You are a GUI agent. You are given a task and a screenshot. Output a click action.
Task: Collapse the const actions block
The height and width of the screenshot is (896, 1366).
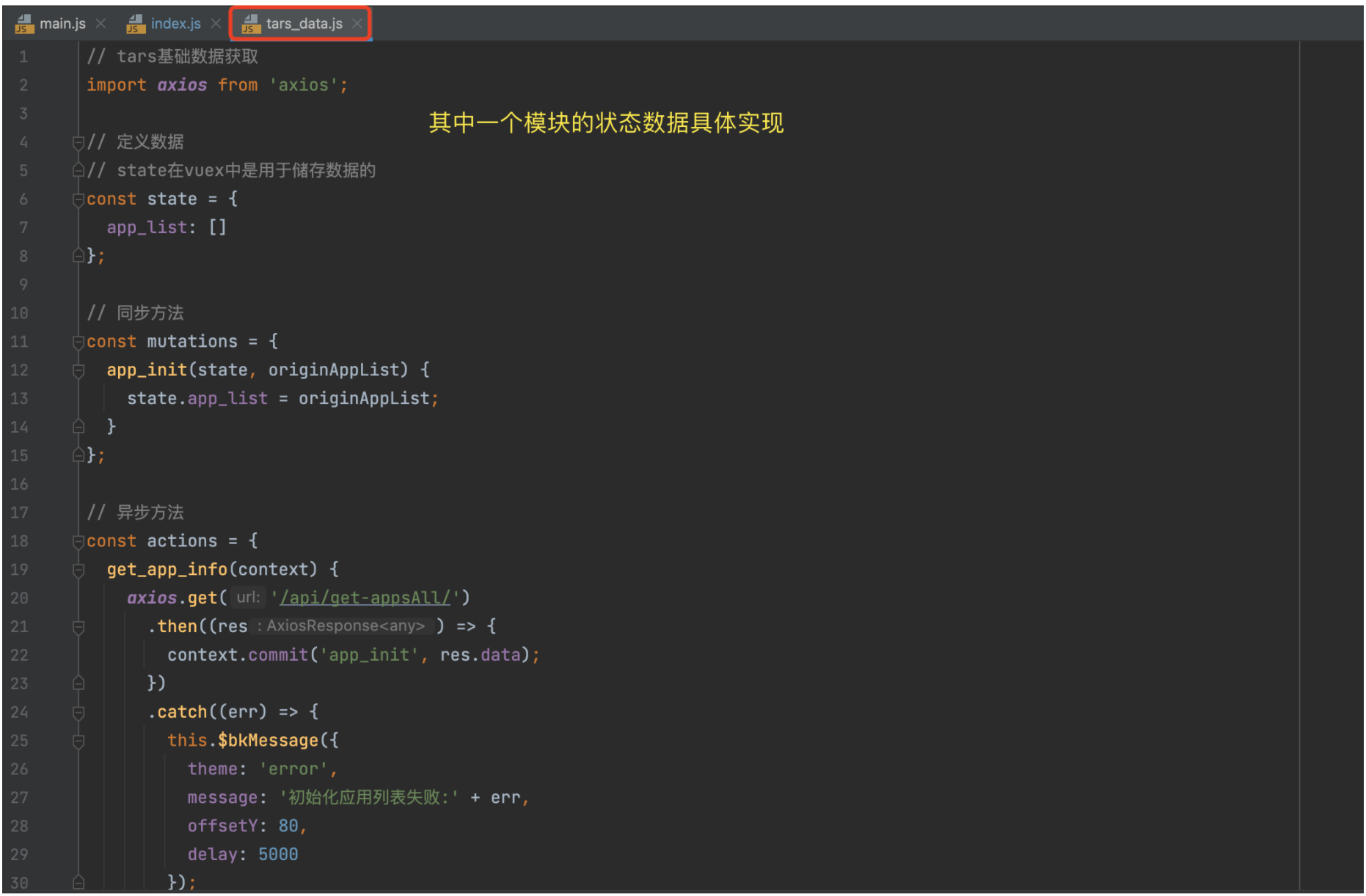(78, 541)
